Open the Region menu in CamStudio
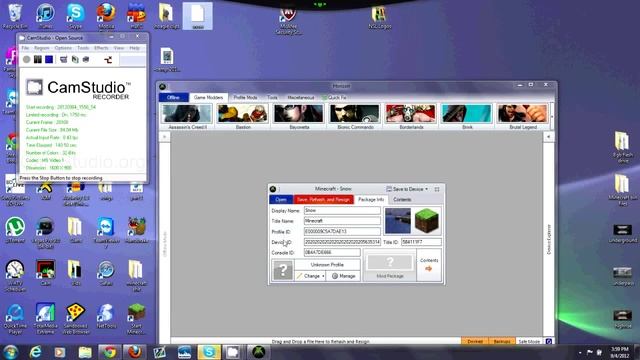640x360 pixels. click(x=42, y=48)
